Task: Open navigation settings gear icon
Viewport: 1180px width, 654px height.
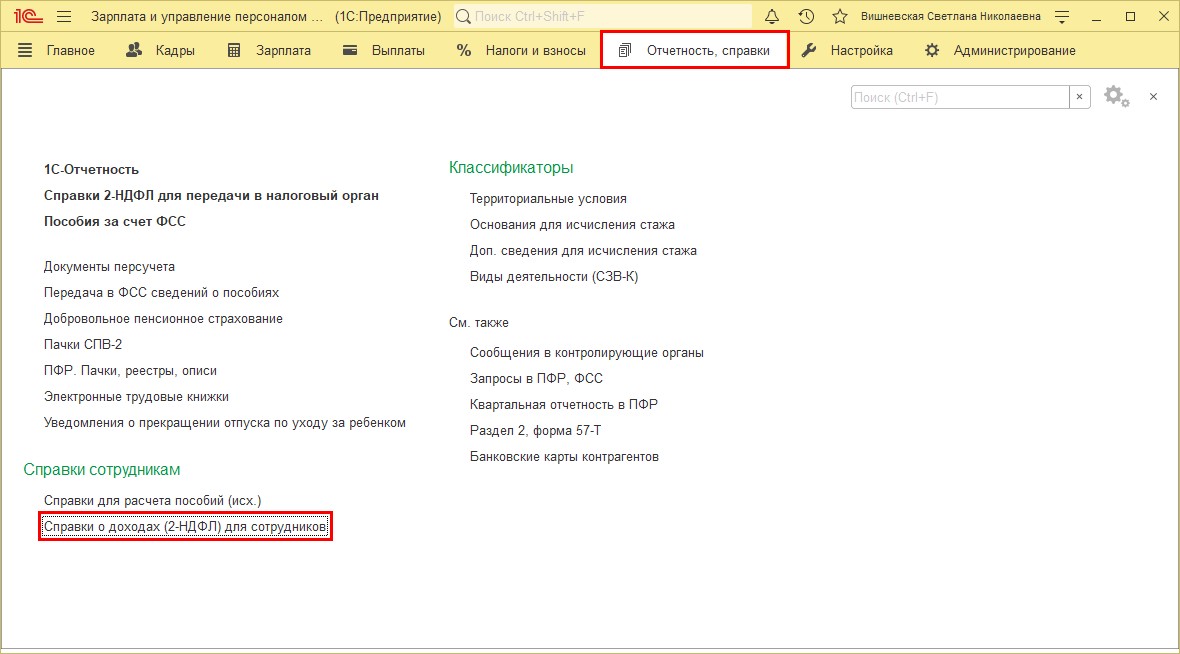Action: tap(1116, 96)
